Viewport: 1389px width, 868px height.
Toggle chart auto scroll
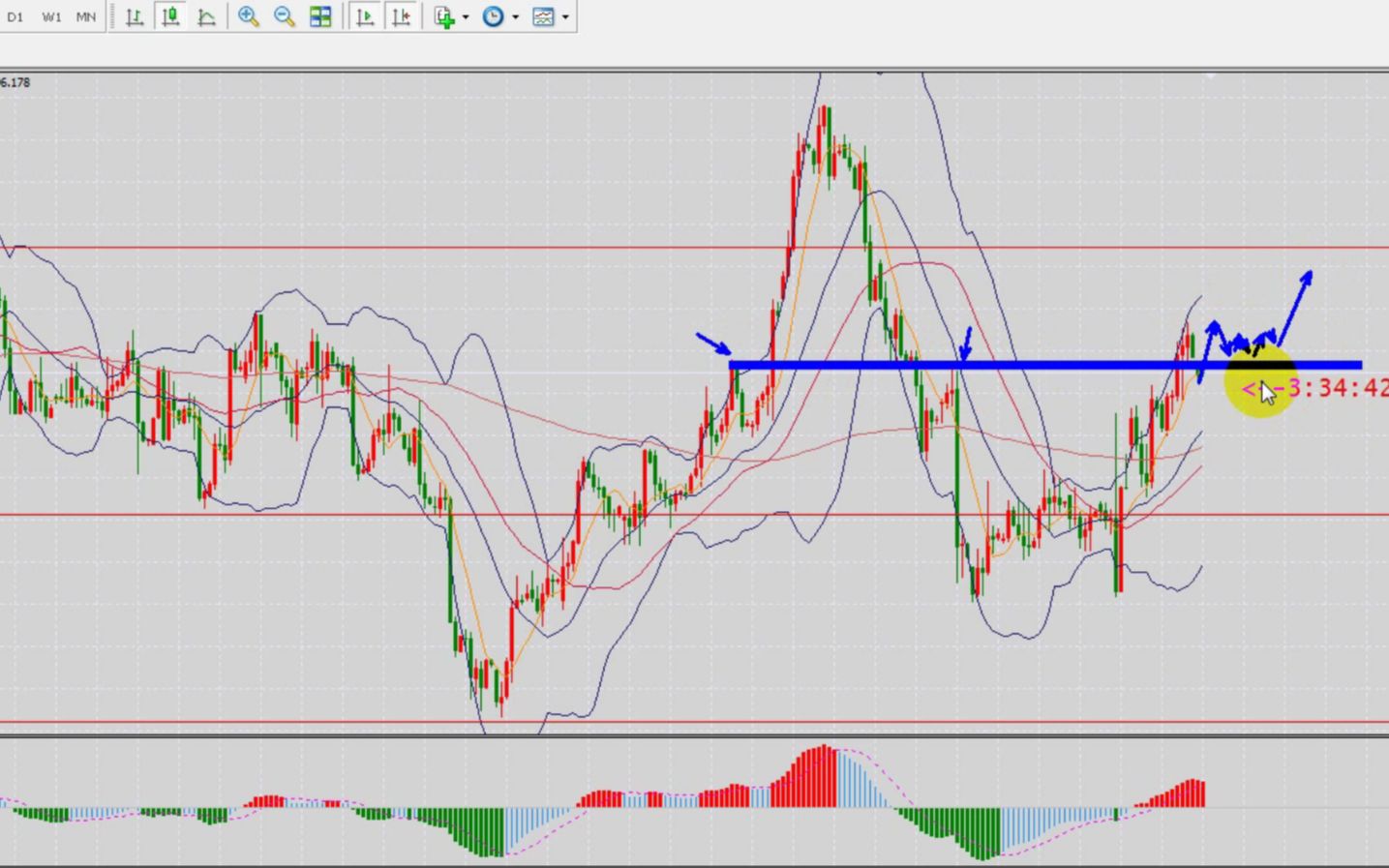point(365,16)
